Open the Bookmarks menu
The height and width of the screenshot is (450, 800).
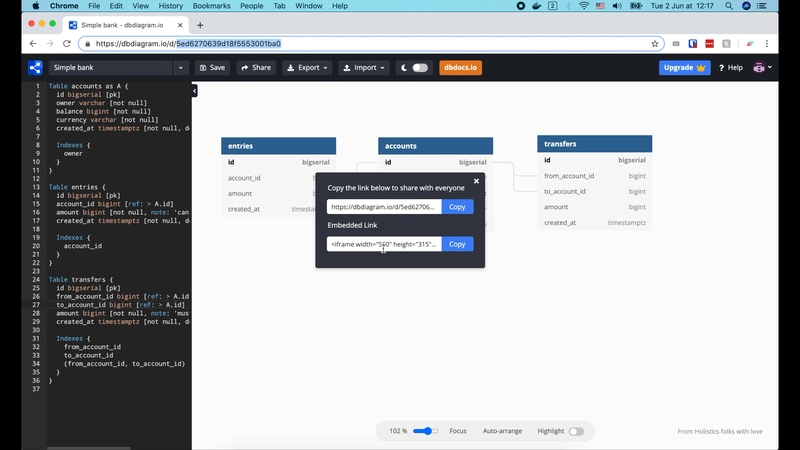[211, 6]
